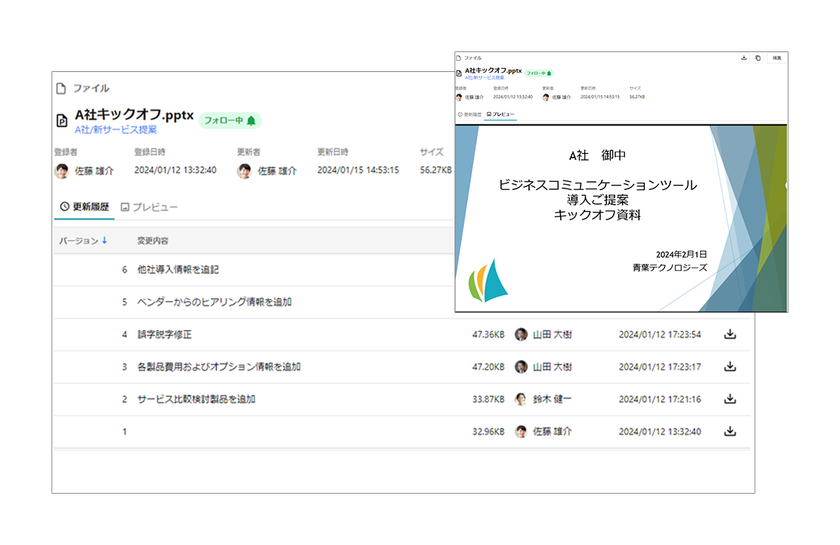
Task: Click the copy icon in preview window header
Action: click(x=758, y=58)
